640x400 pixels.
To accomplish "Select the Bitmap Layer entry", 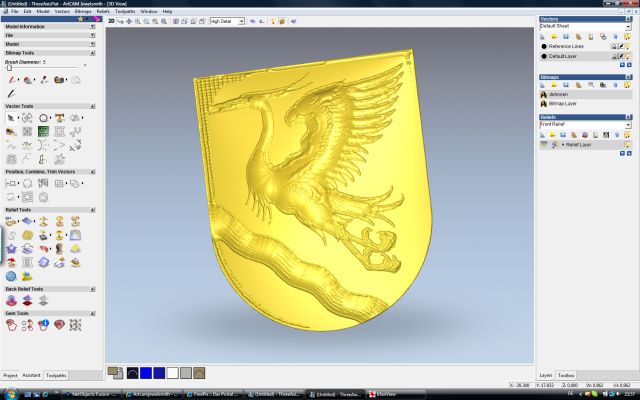I will [x=562, y=103].
